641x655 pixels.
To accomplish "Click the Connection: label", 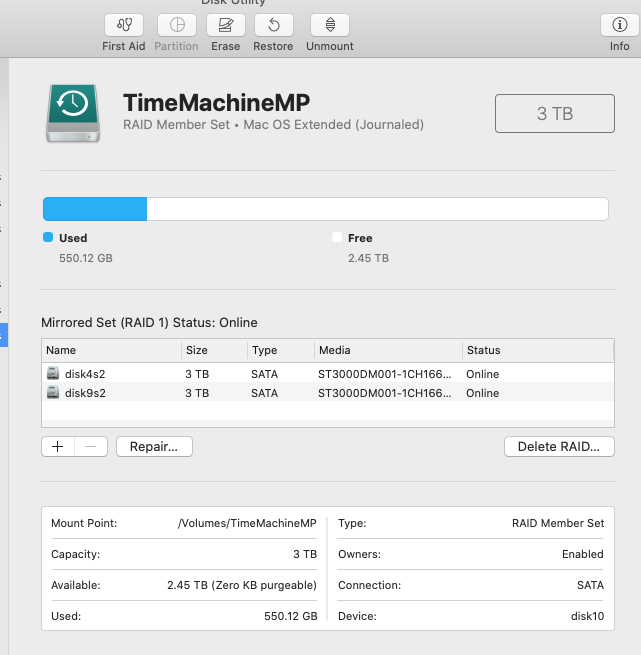I will (369, 585).
